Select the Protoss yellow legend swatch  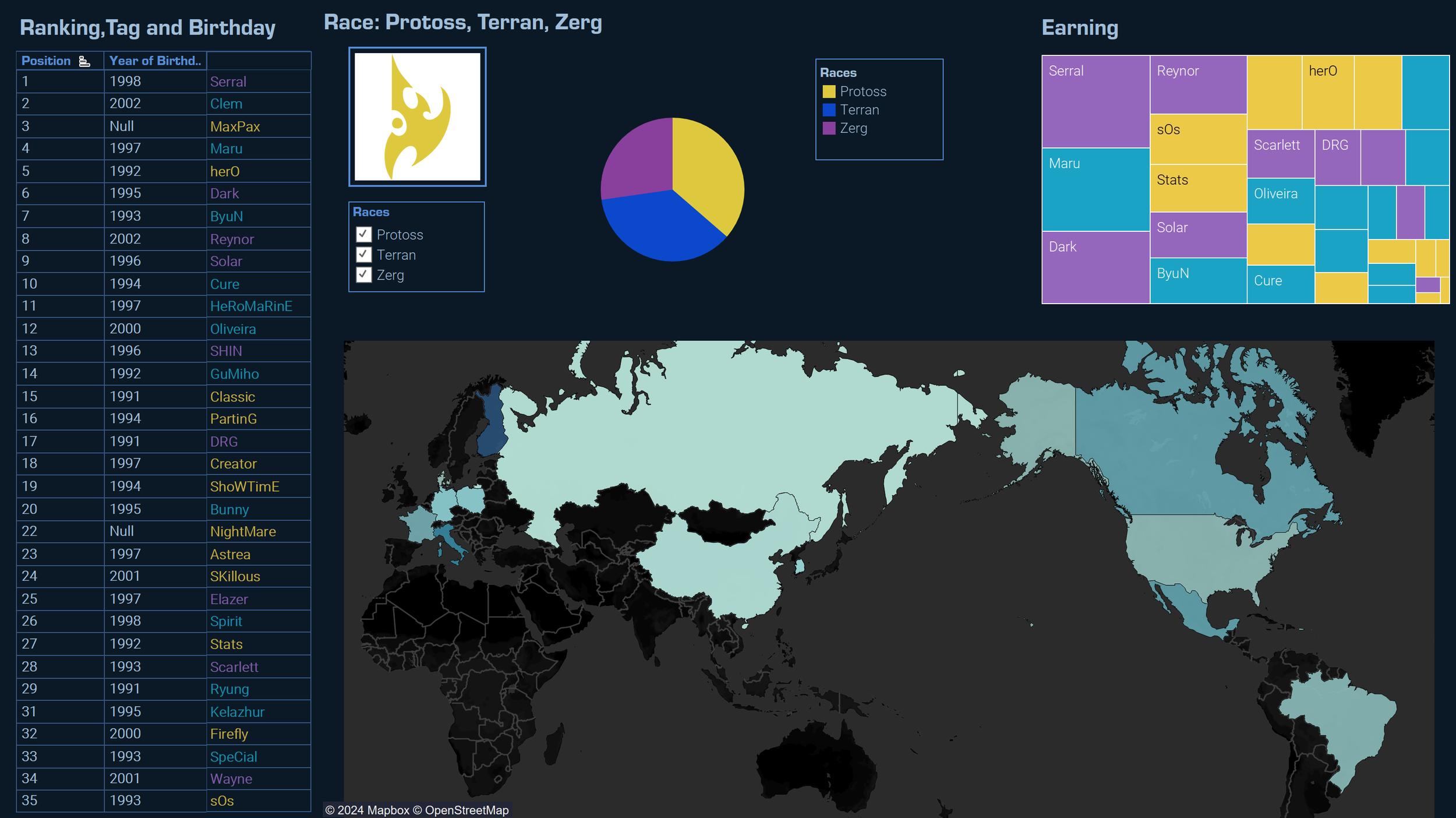(829, 91)
